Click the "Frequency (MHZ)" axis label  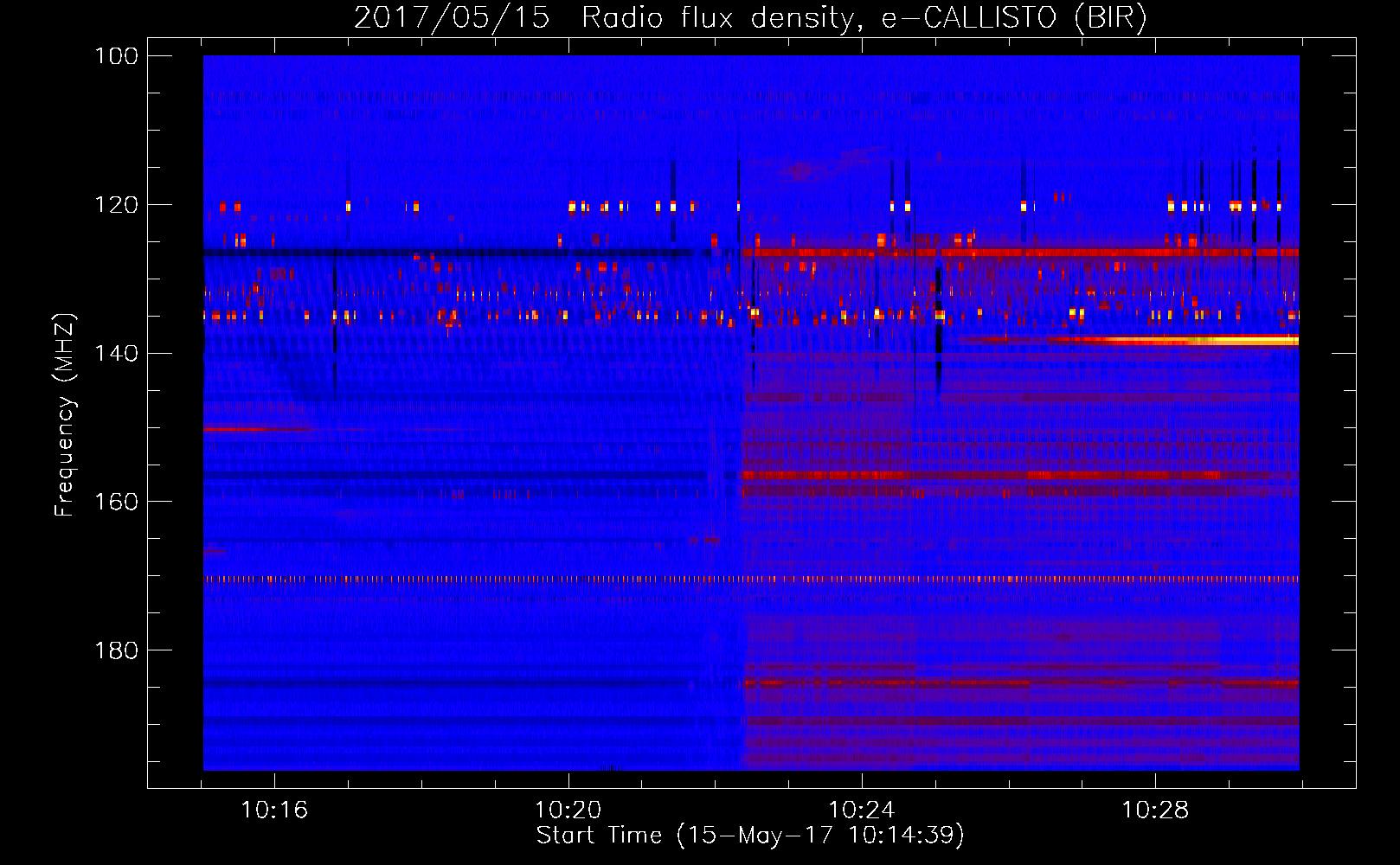coord(65,415)
